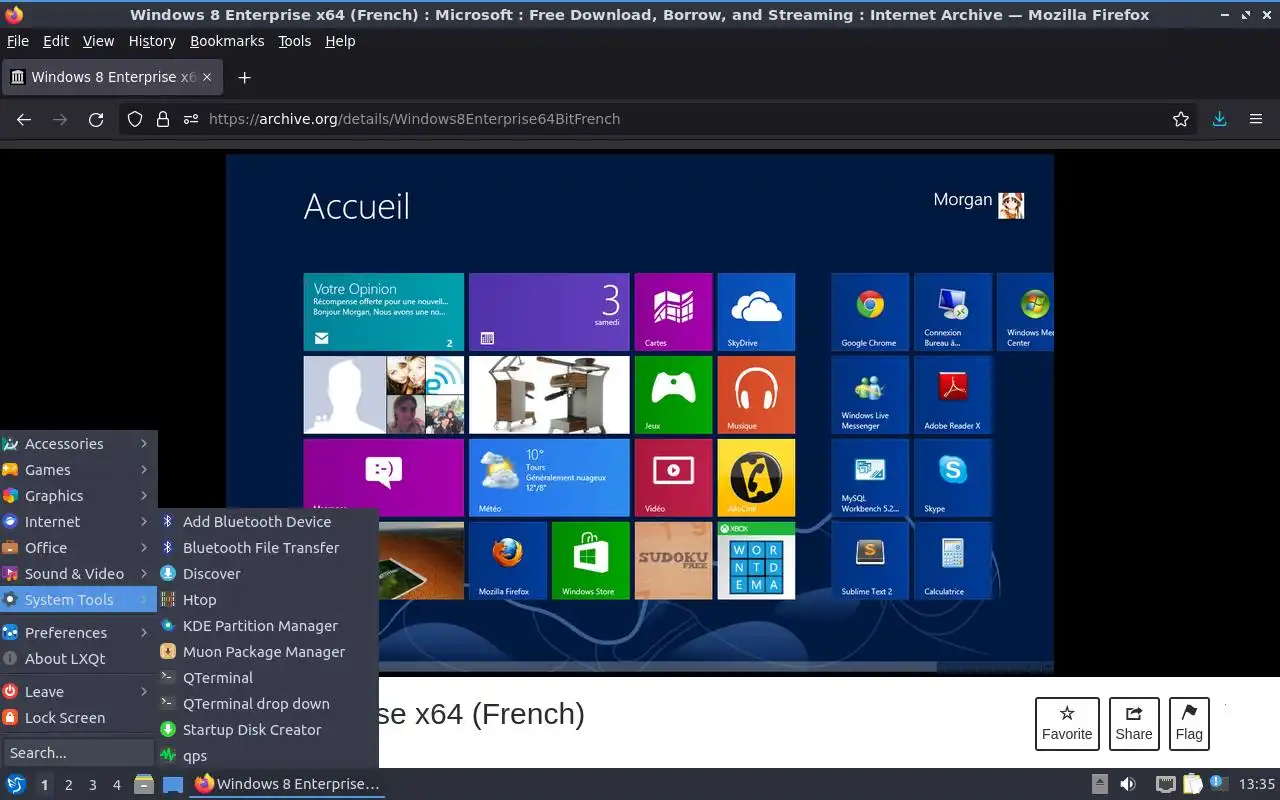Click the LXQt start menu button
Screen dimensions: 1280x800
[x=16, y=785]
